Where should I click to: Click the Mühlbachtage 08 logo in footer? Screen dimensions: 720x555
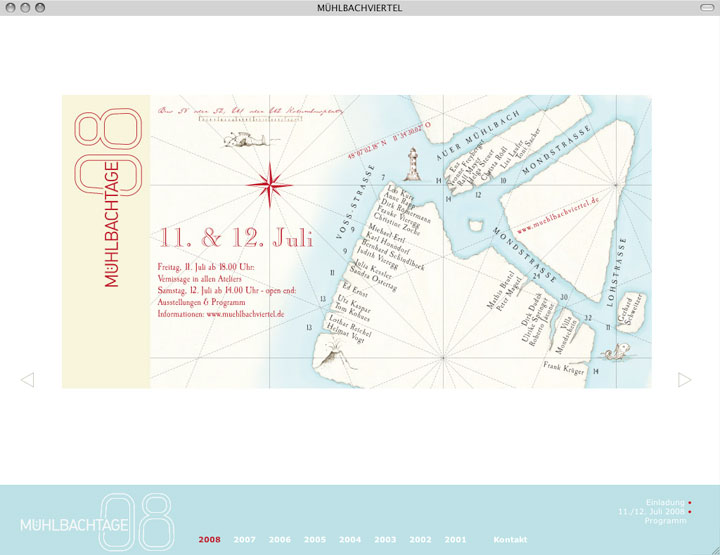pyautogui.click(x=95, y=520)
